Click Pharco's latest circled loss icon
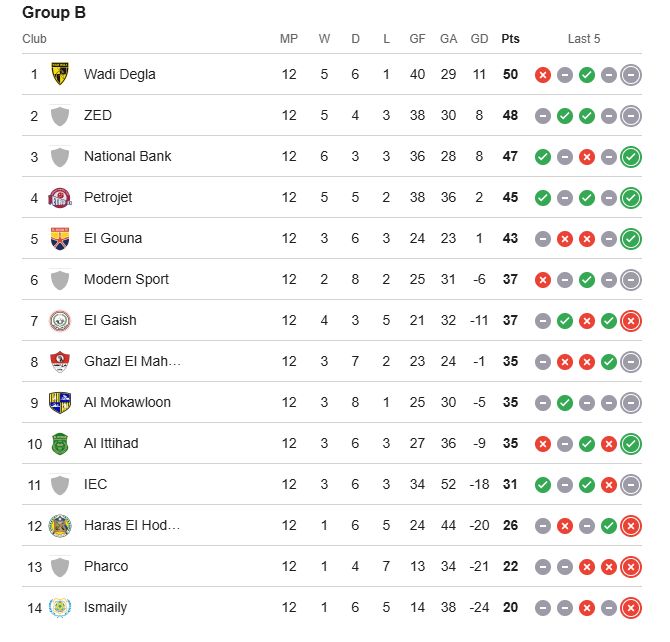Image resolution: width=670 pixels, height=642 pixels. point(631,567)
